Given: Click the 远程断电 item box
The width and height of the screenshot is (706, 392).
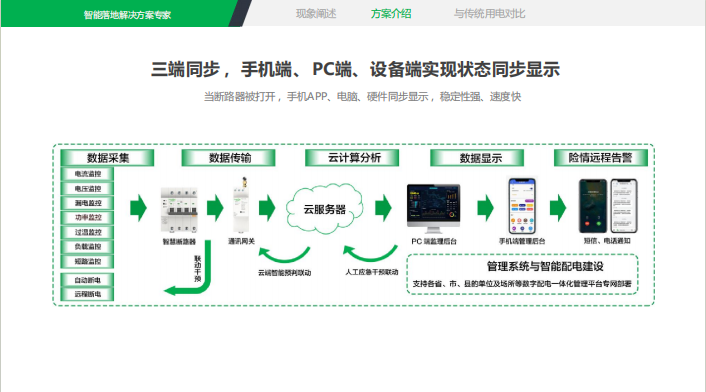Looking at the screenshot, I should click(x=87, y=294).
